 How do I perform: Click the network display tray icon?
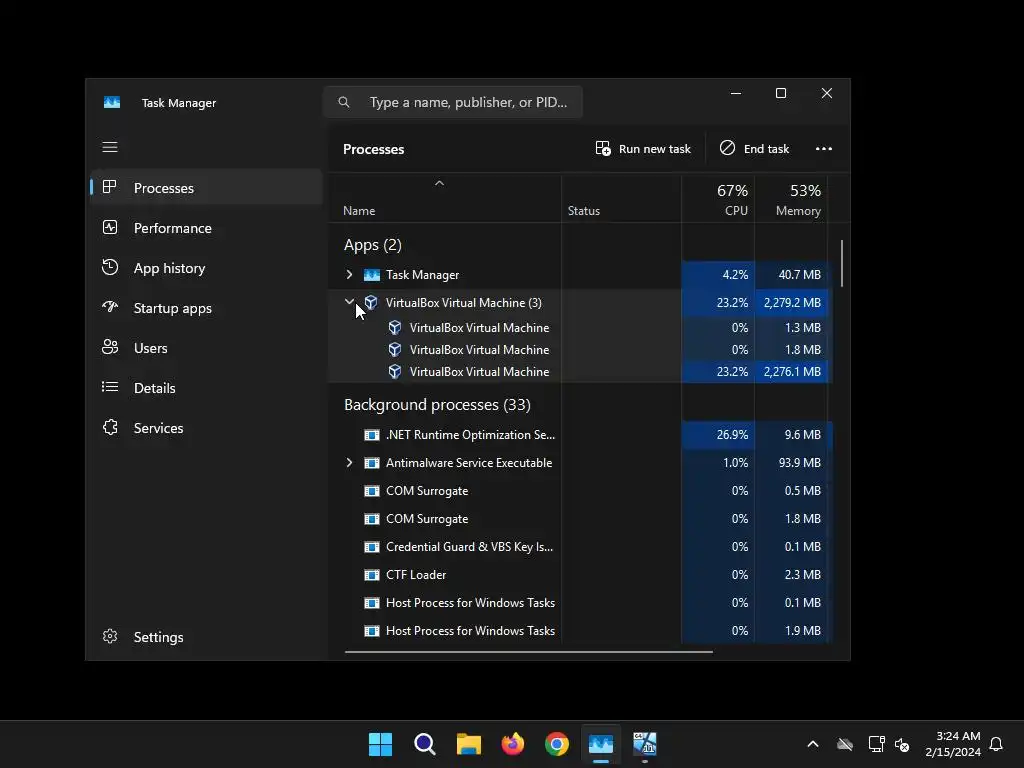876,744
